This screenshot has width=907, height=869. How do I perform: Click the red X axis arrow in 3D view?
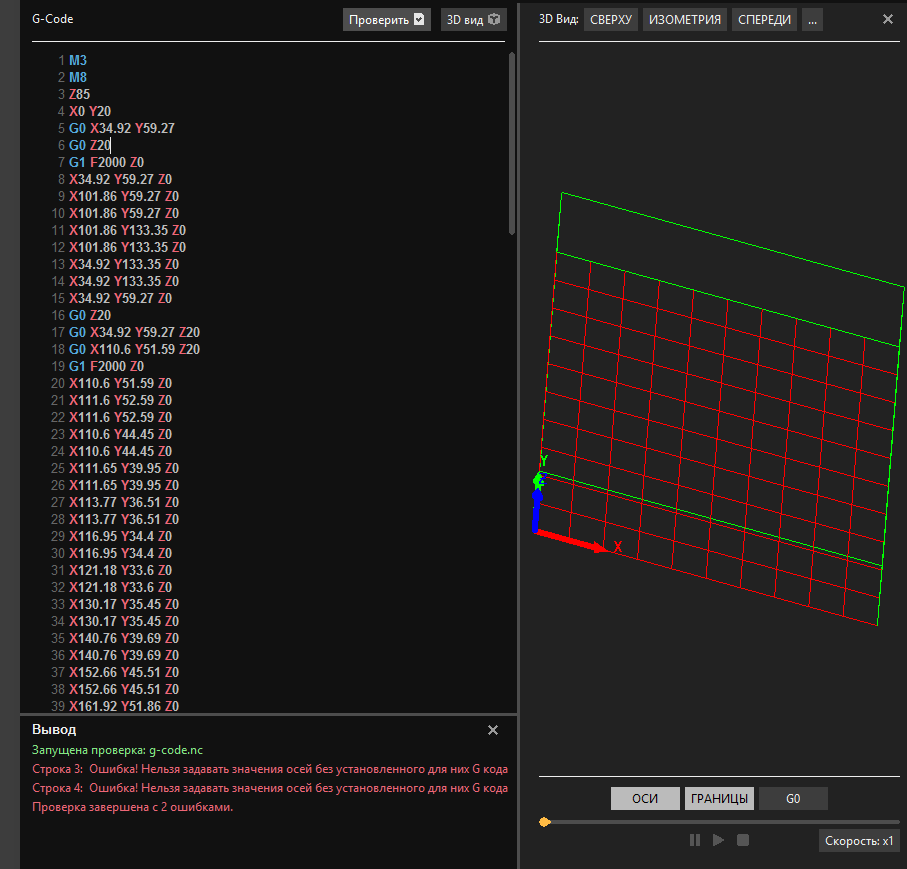[x=572, y=540]
